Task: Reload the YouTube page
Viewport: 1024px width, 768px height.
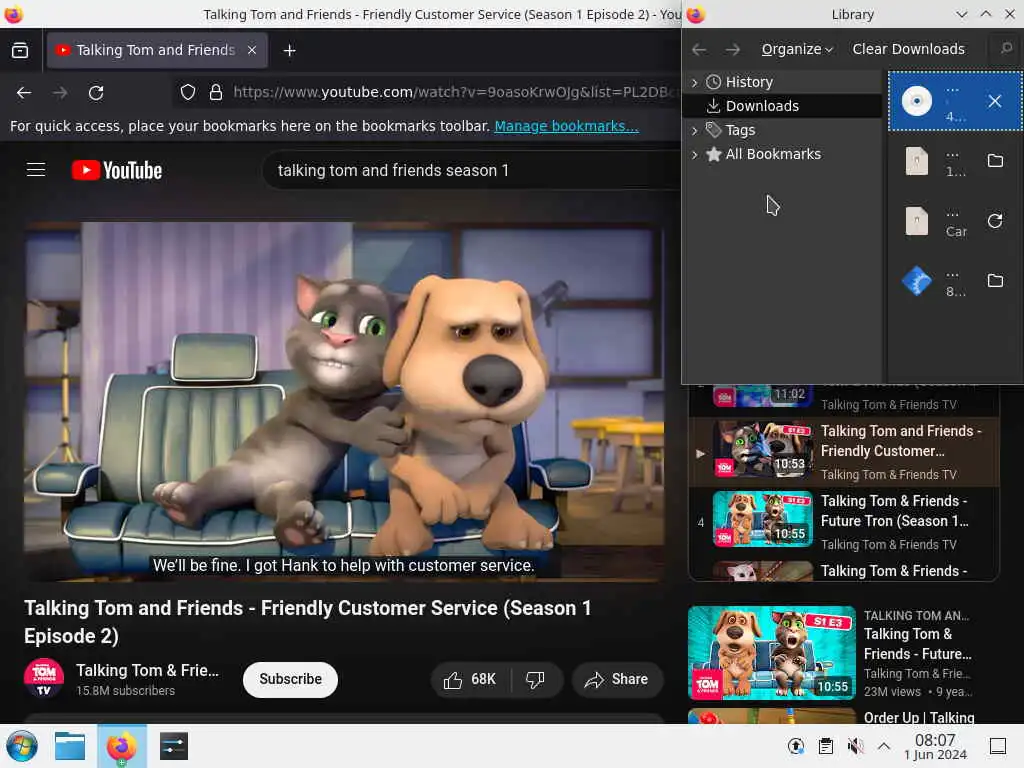Action: click(96, 93)
